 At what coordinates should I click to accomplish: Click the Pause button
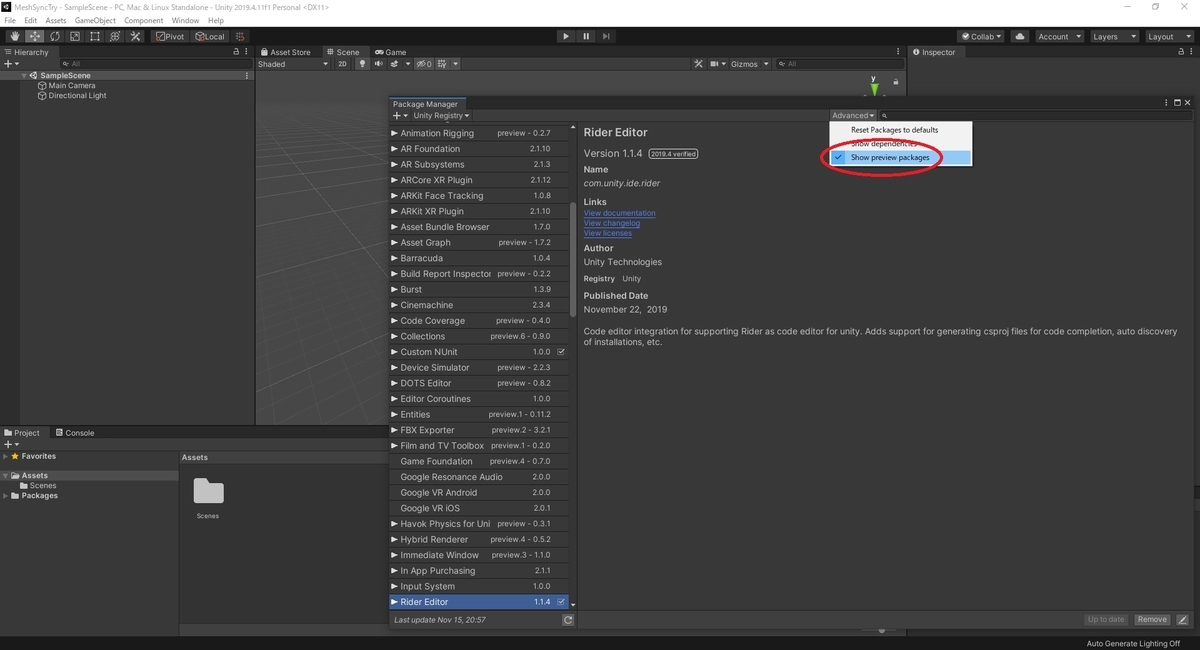(x=586, y=36)
